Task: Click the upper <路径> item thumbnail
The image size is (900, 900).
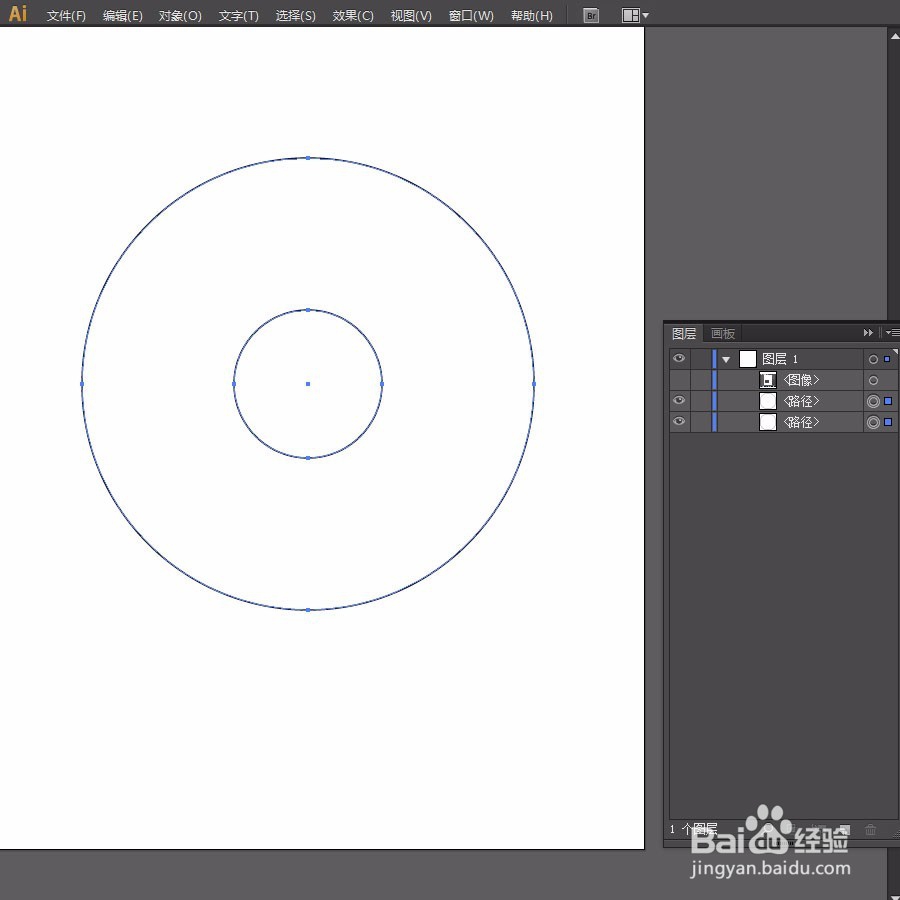Action: [x=768, y=401]
